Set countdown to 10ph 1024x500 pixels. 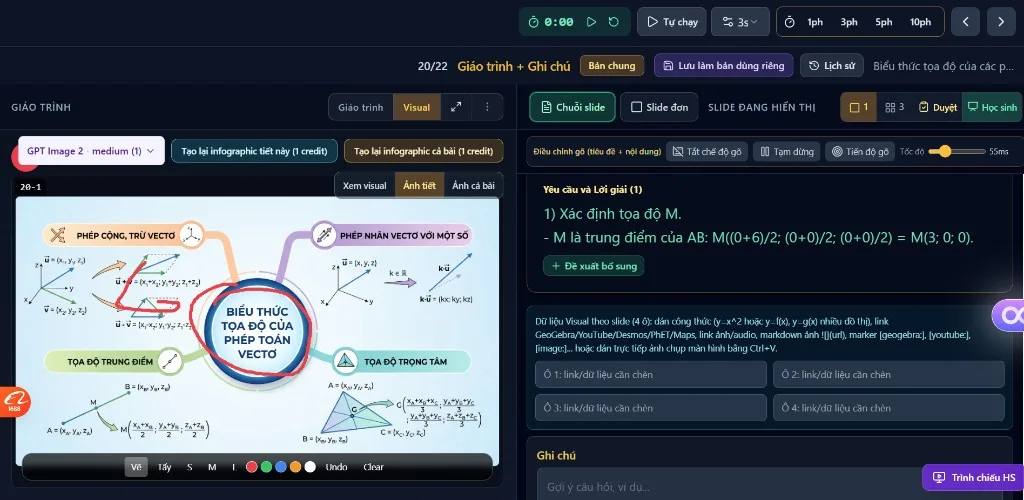[920, 22]
